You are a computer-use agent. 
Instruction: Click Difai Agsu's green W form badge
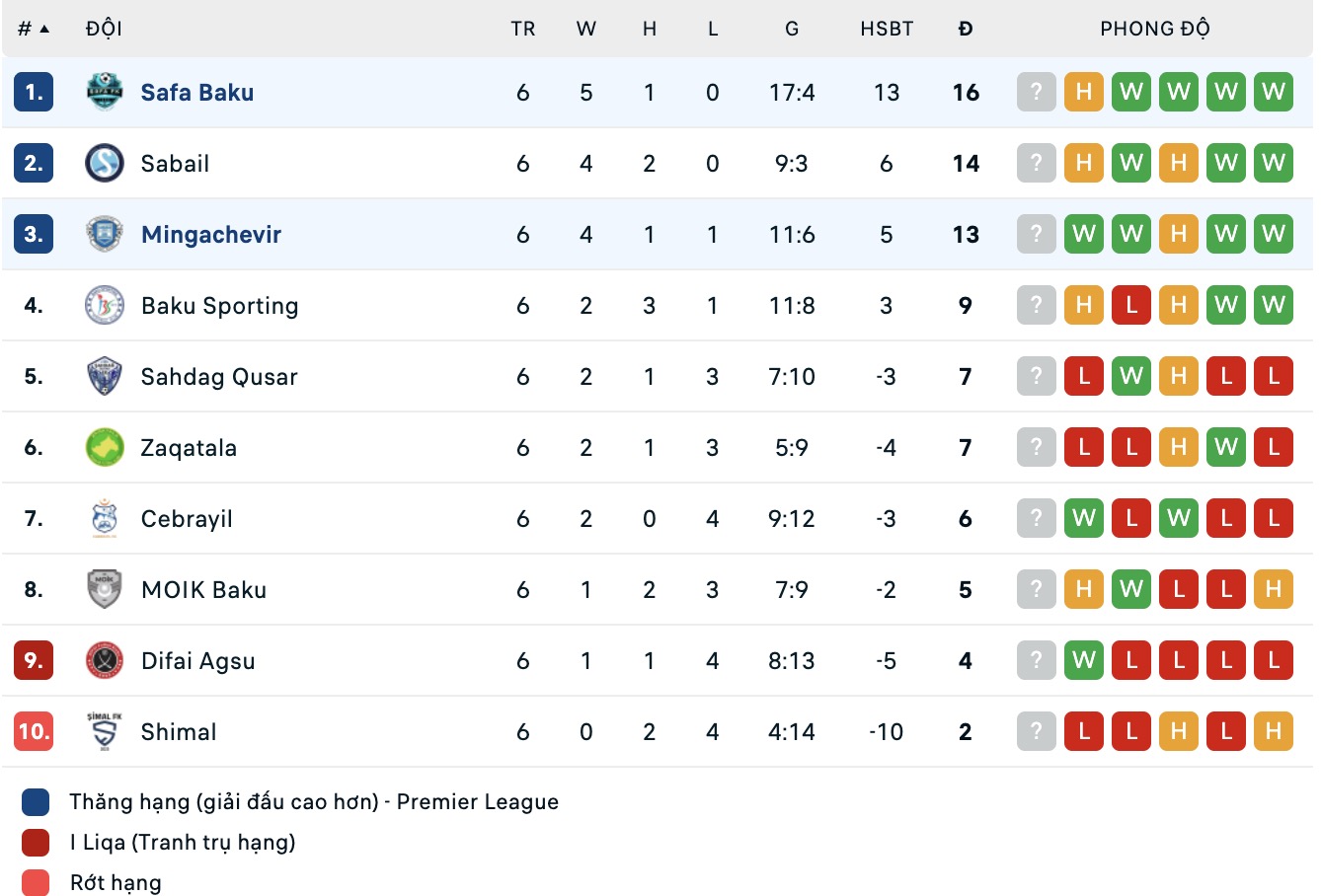[x=1083, y=660]
